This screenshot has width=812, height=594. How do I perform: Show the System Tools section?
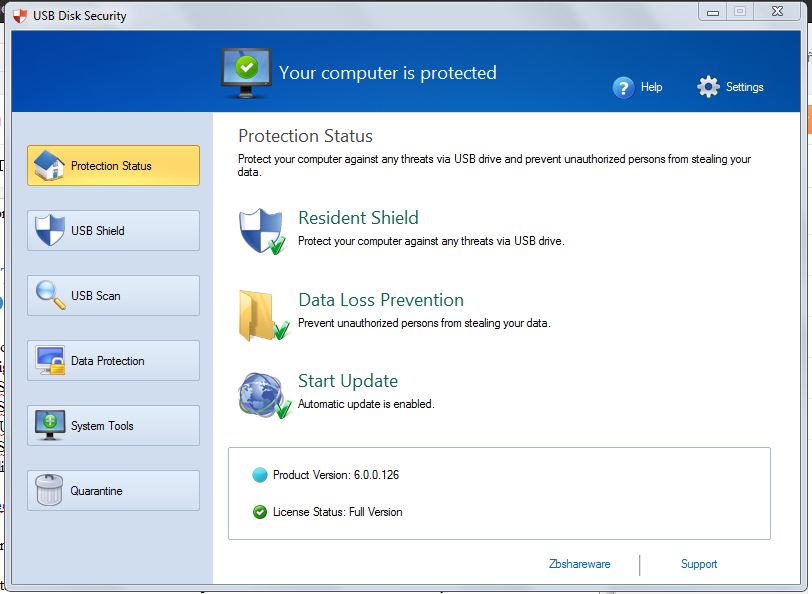113,426
